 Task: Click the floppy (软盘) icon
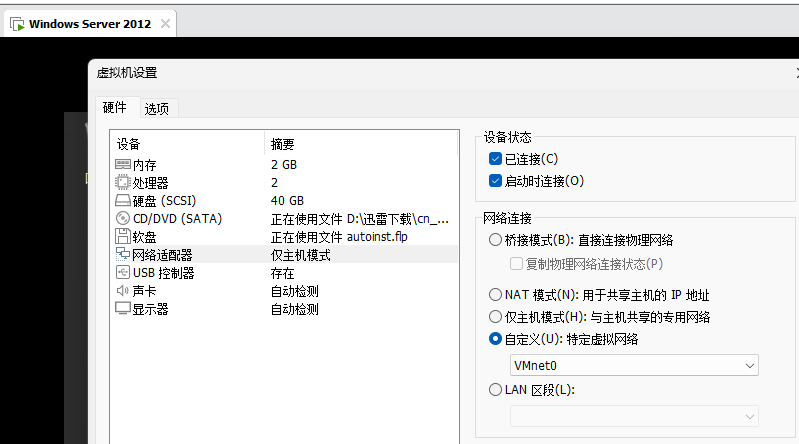pos(123,236)
